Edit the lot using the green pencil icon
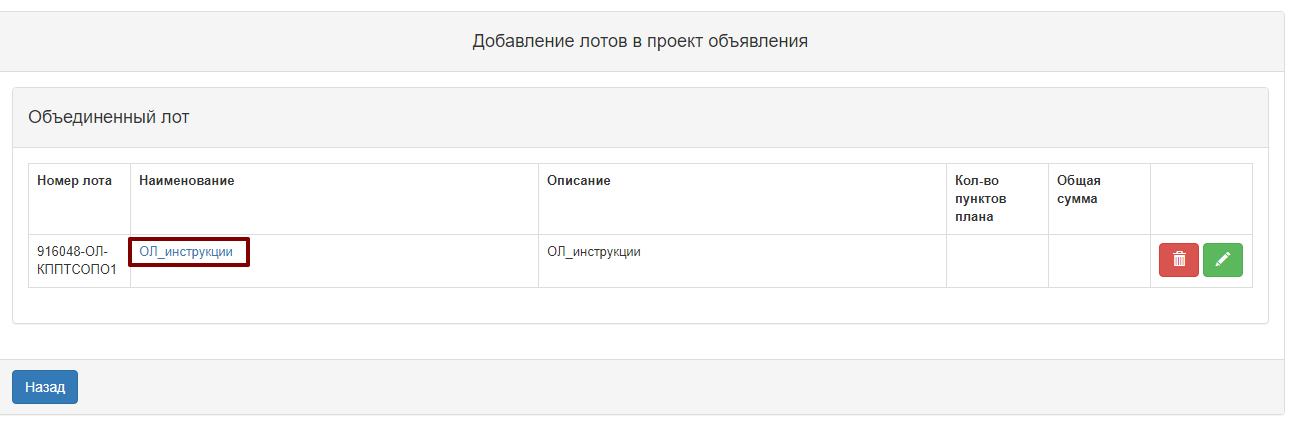The image size is (1291, 425). [x=1222, y=260]
